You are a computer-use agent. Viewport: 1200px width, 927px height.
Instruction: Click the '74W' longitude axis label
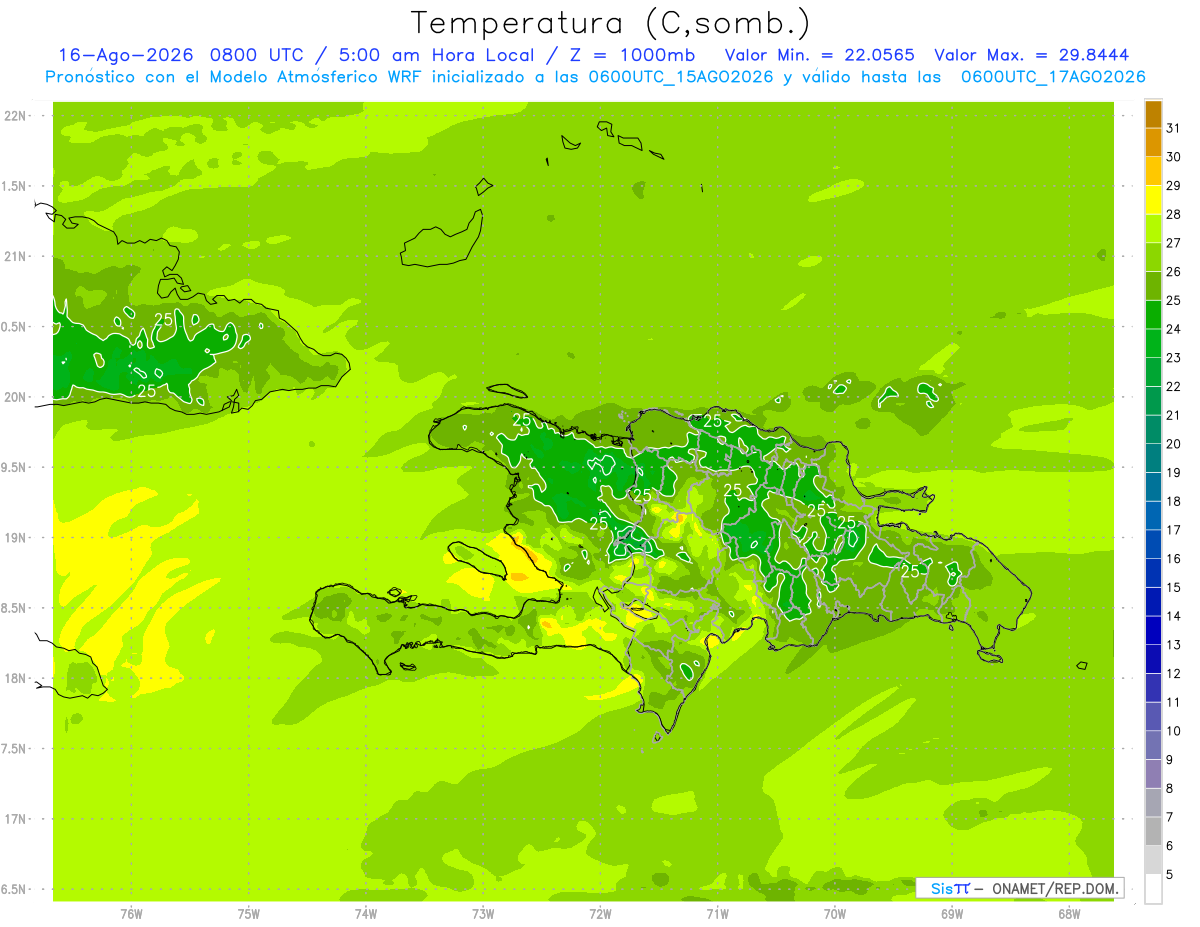pyautogui.click(x=366, y=913)
